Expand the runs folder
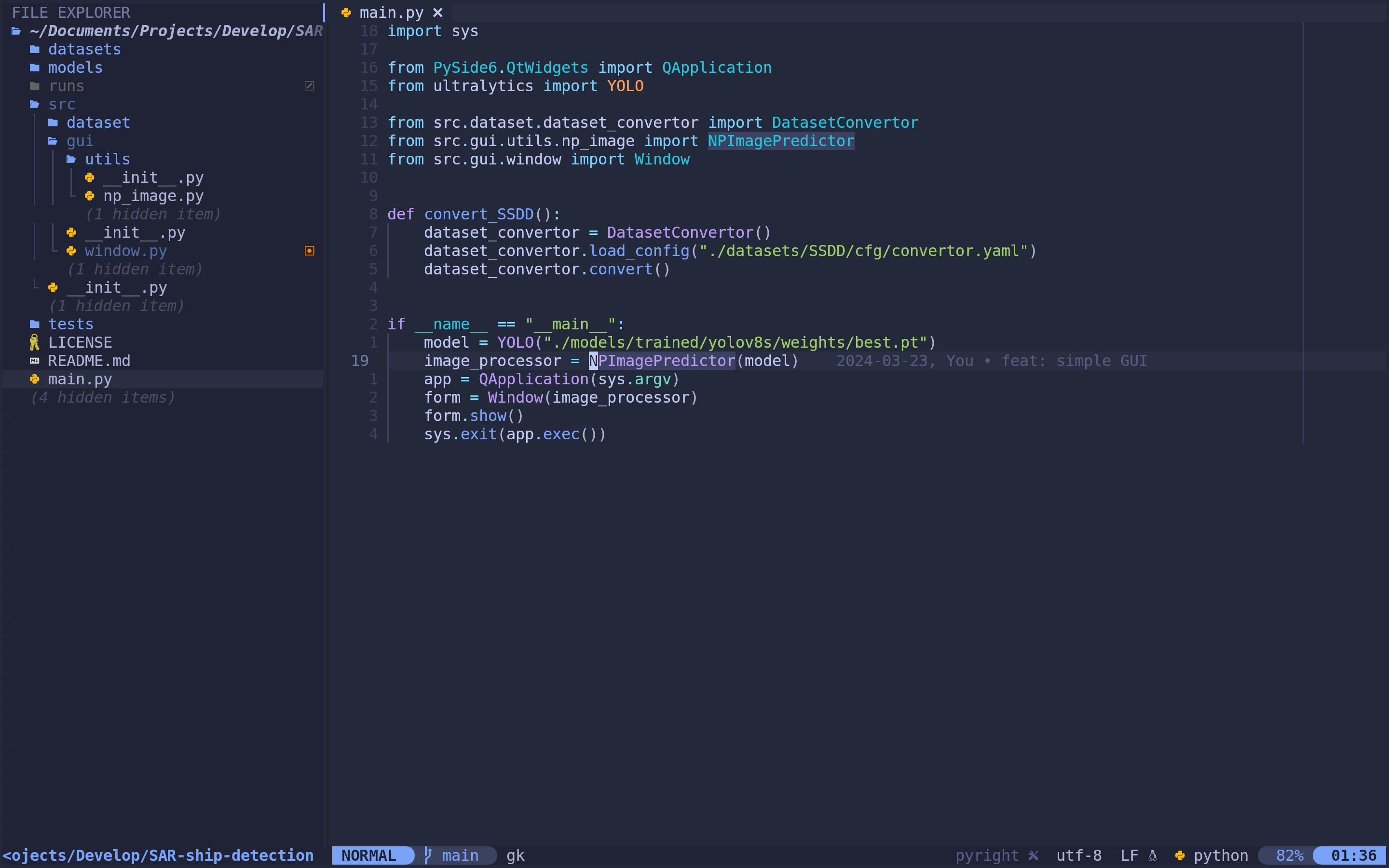The height and width of the screenshot is (868, 1389). (67, 86)
